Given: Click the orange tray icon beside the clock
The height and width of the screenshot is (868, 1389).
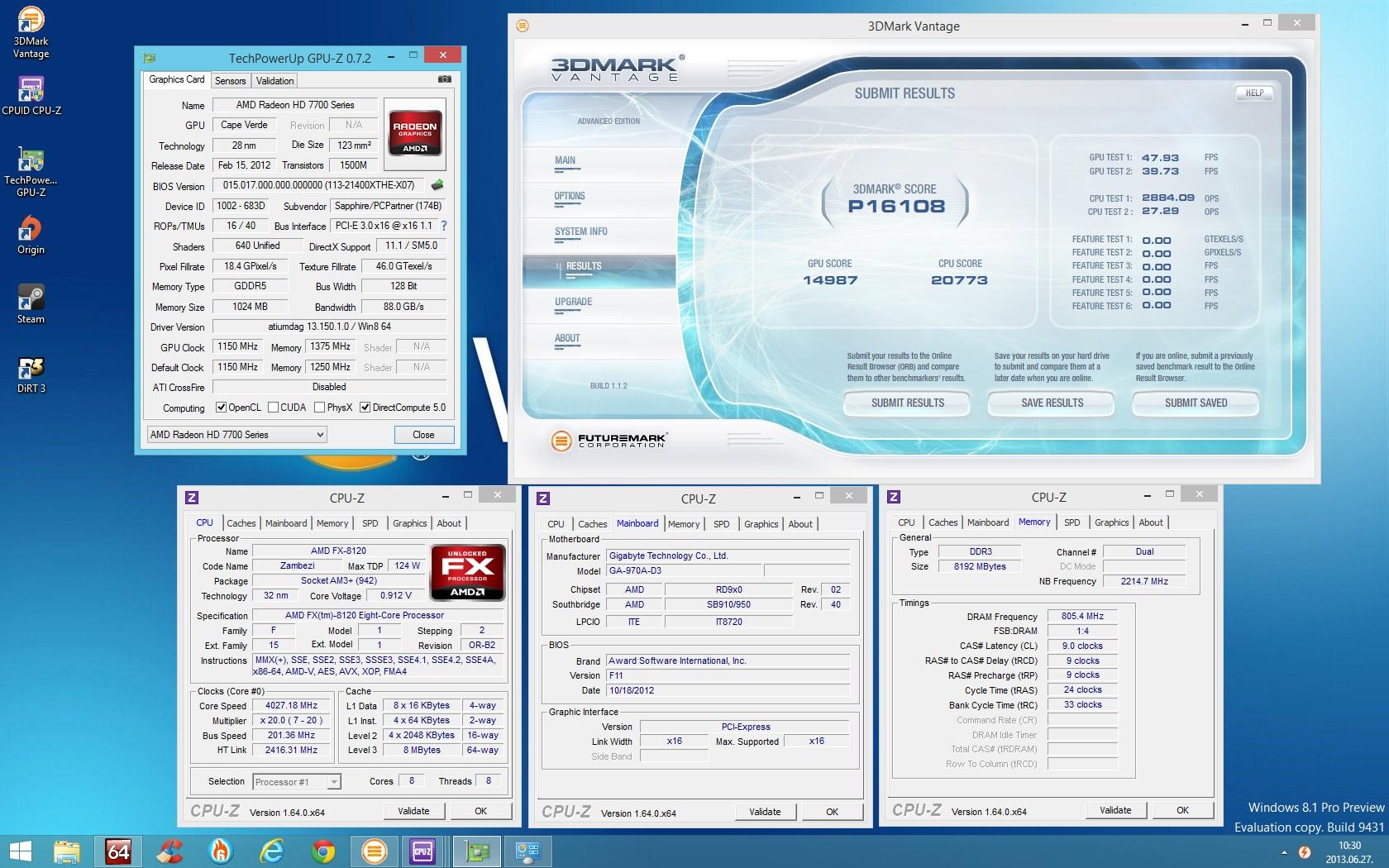Looking at the screenshot, I should click(x=1305, y=852).
